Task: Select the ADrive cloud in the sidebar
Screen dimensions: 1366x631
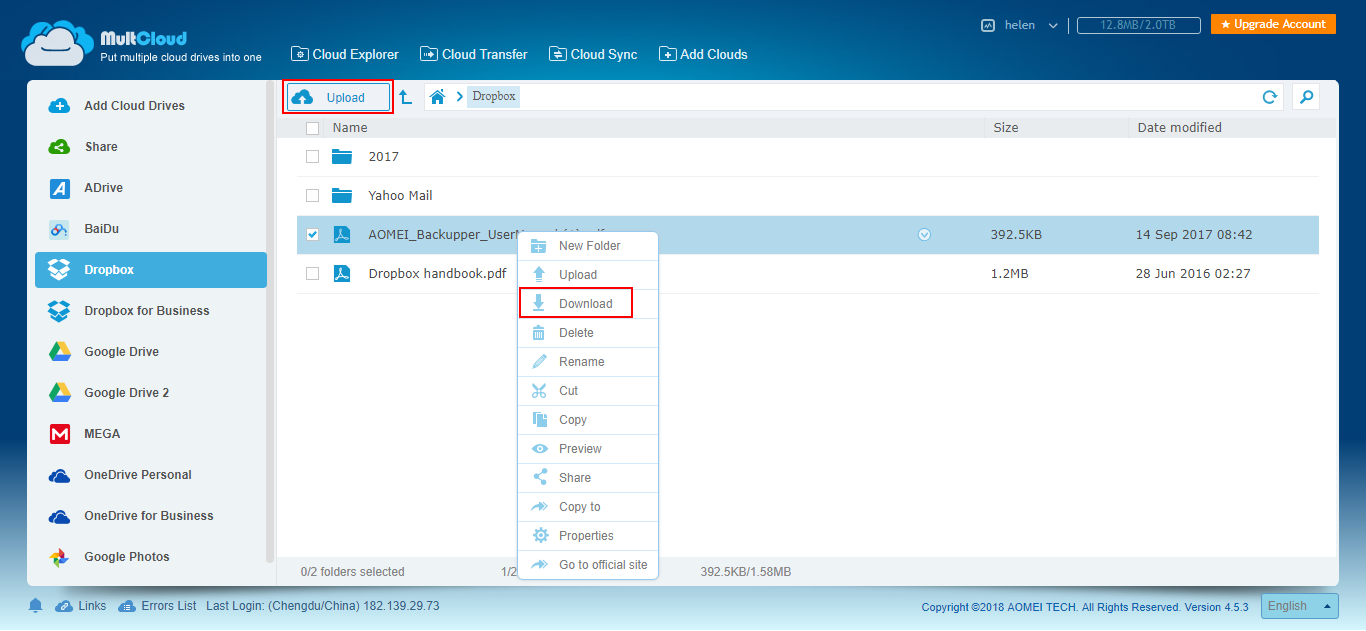Action: pos(151,188)
